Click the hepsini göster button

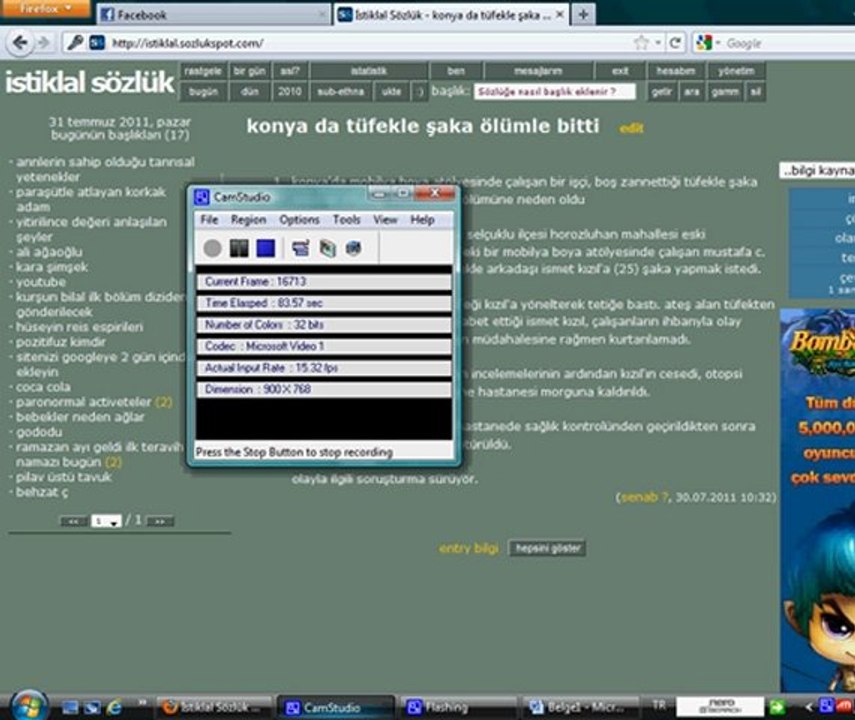pyautogui.click(x=547, y=548)
